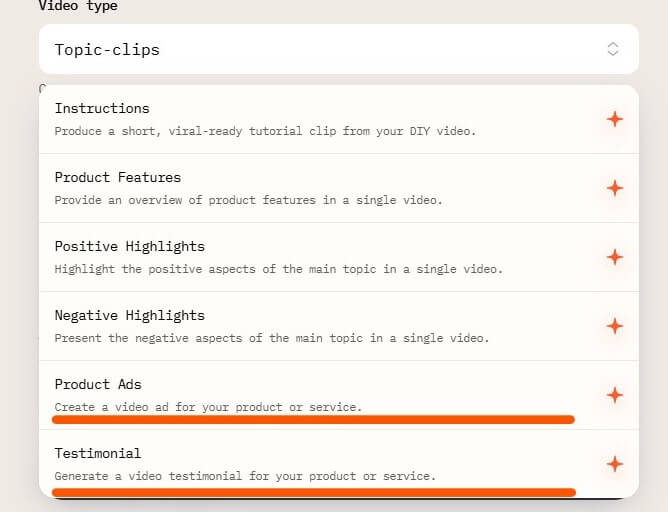
Task: Tap the sparkle icon next to Testimonial
Action: (615, 464)
